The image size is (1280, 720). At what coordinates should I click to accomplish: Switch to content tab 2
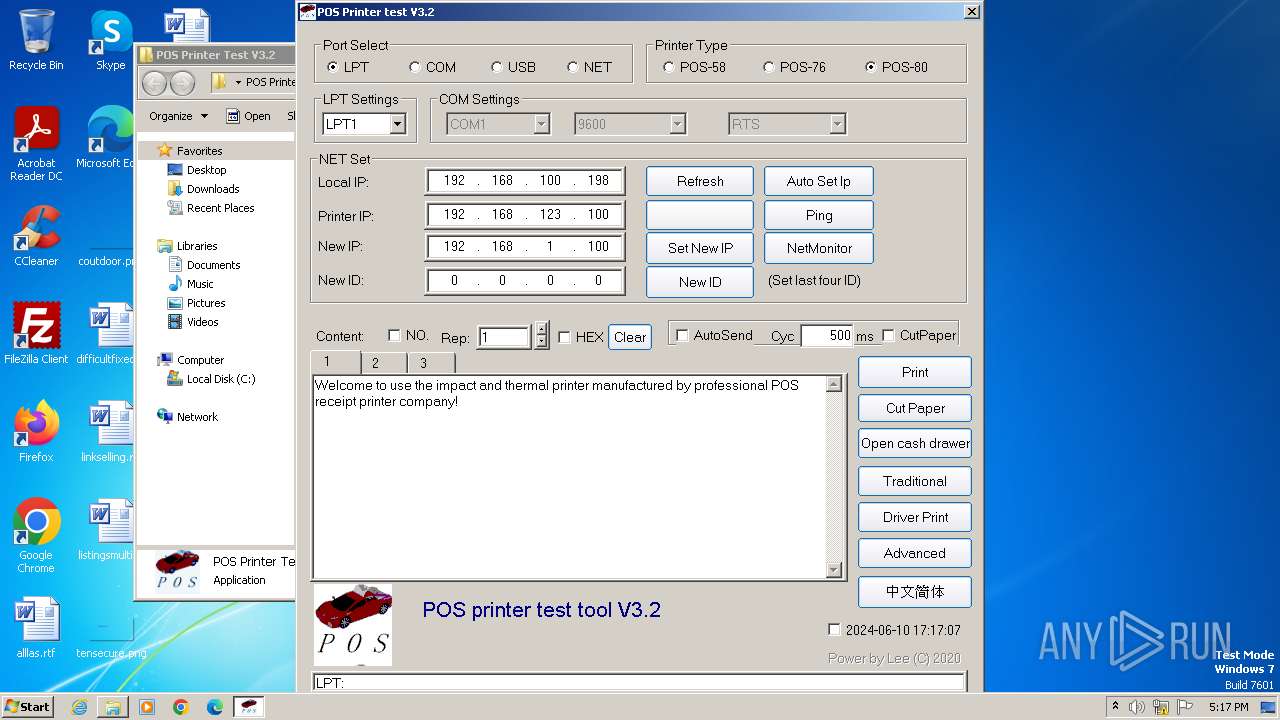(x=383, y=363)
